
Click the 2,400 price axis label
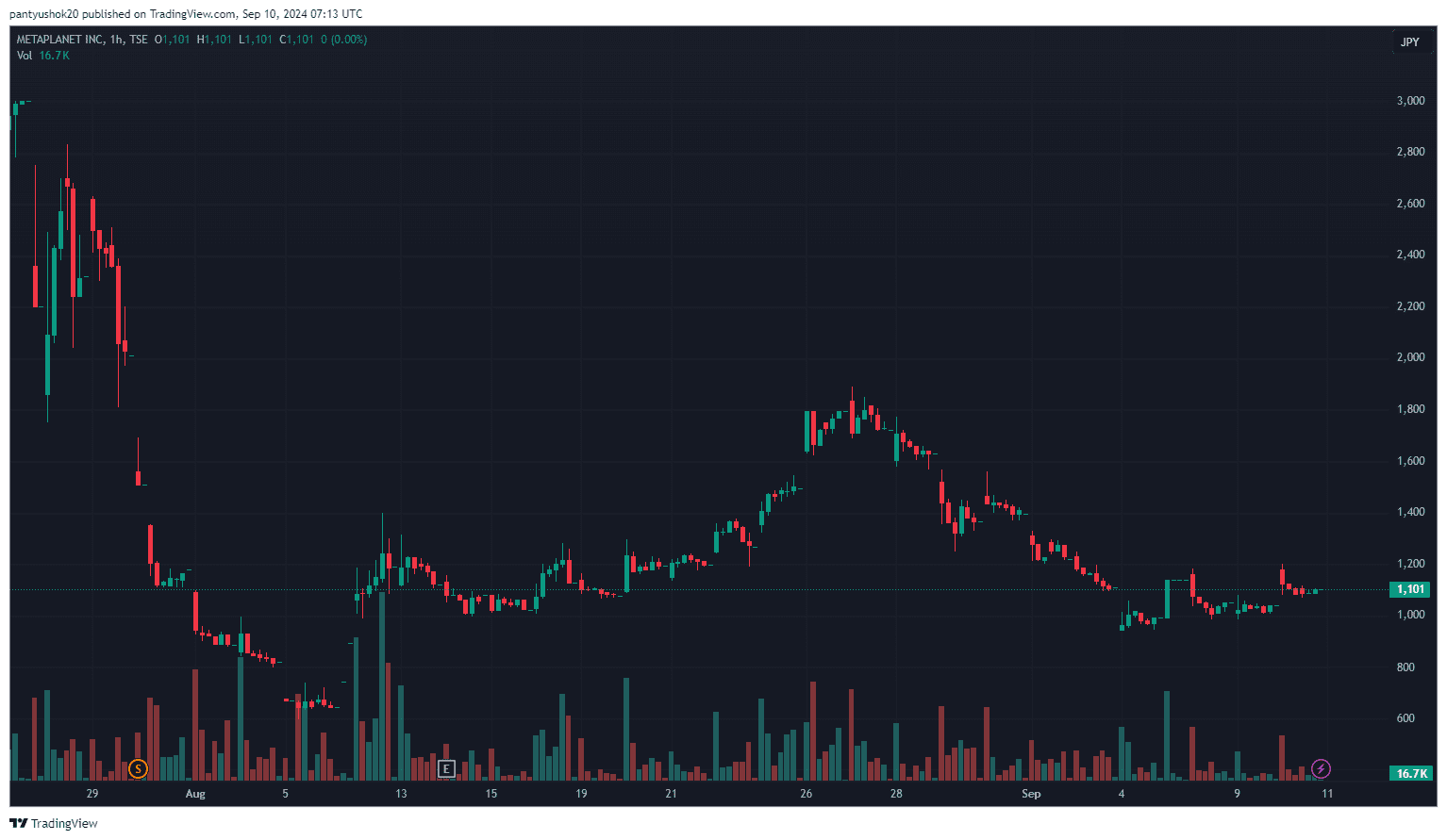pyautogui.click(x=1410, y=255)
